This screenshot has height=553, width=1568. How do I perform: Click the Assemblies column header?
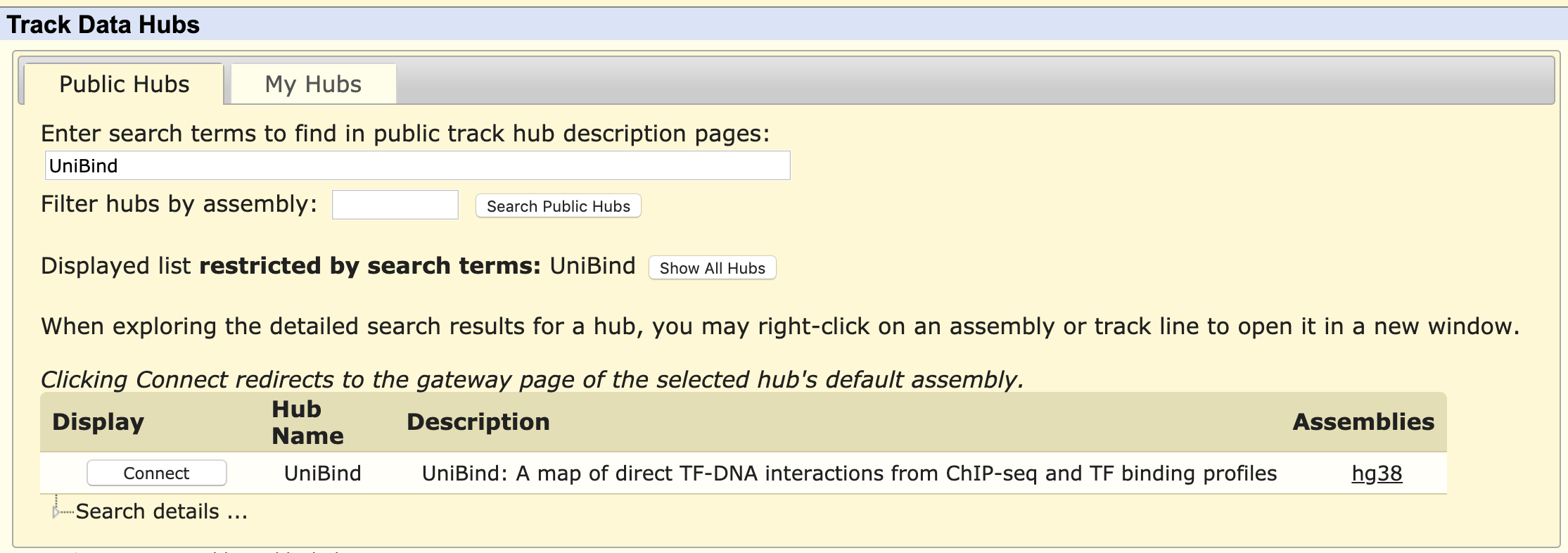click(1363, 422)
